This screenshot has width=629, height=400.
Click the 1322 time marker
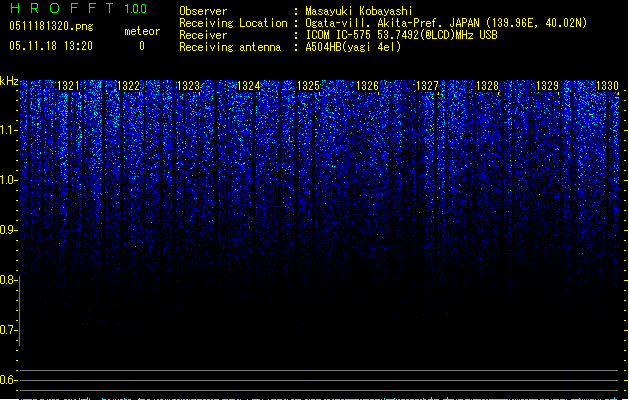(128, 86)
